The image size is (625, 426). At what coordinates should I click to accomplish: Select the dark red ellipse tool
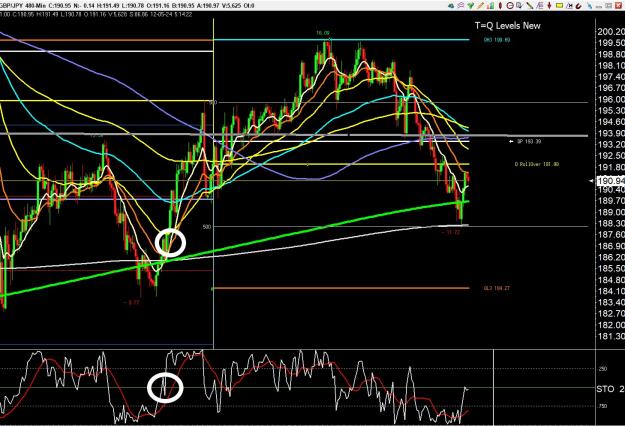500,6
